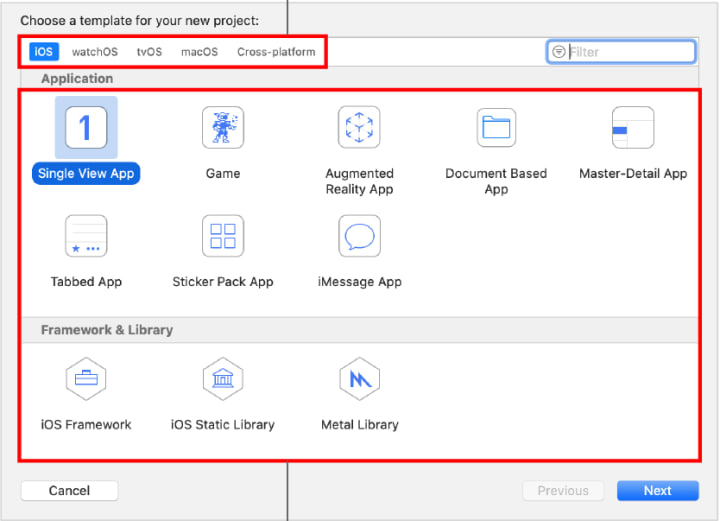
Task: Click the filter icon in search field
Action: (x=558, y=52)
